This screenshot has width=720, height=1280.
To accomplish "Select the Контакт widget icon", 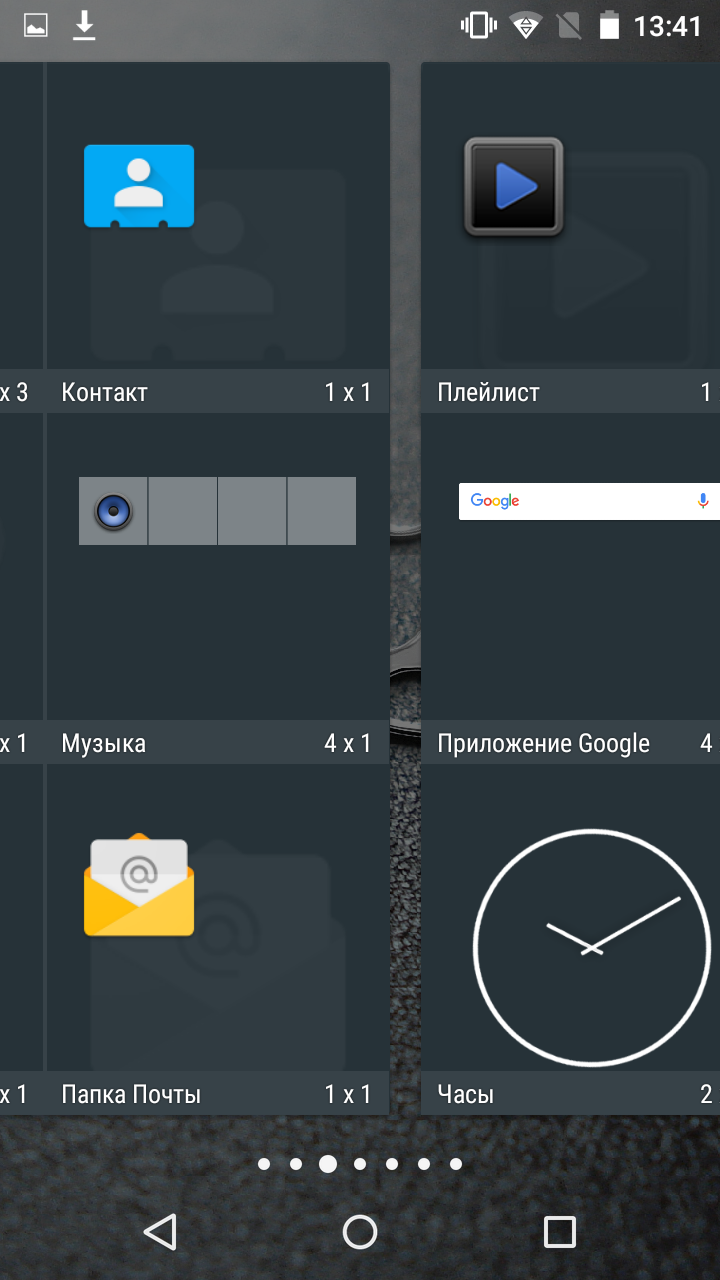I will point(139,186).
